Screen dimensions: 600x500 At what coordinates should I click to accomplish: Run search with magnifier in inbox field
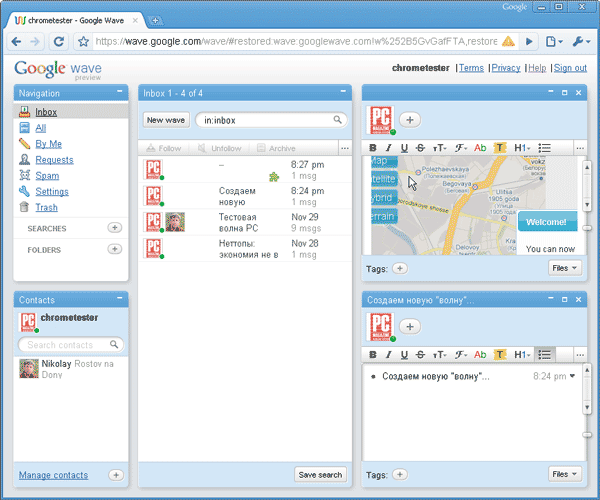[x=337, y=120]
